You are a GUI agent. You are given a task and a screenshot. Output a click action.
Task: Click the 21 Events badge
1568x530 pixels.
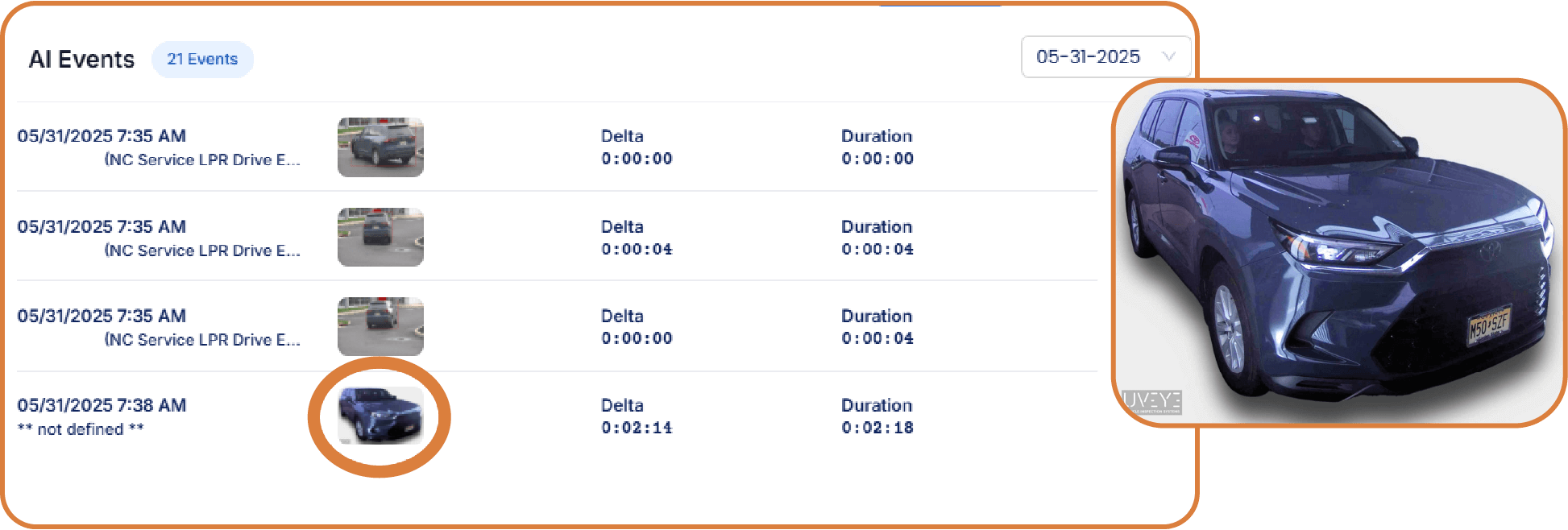coord(202,60)
